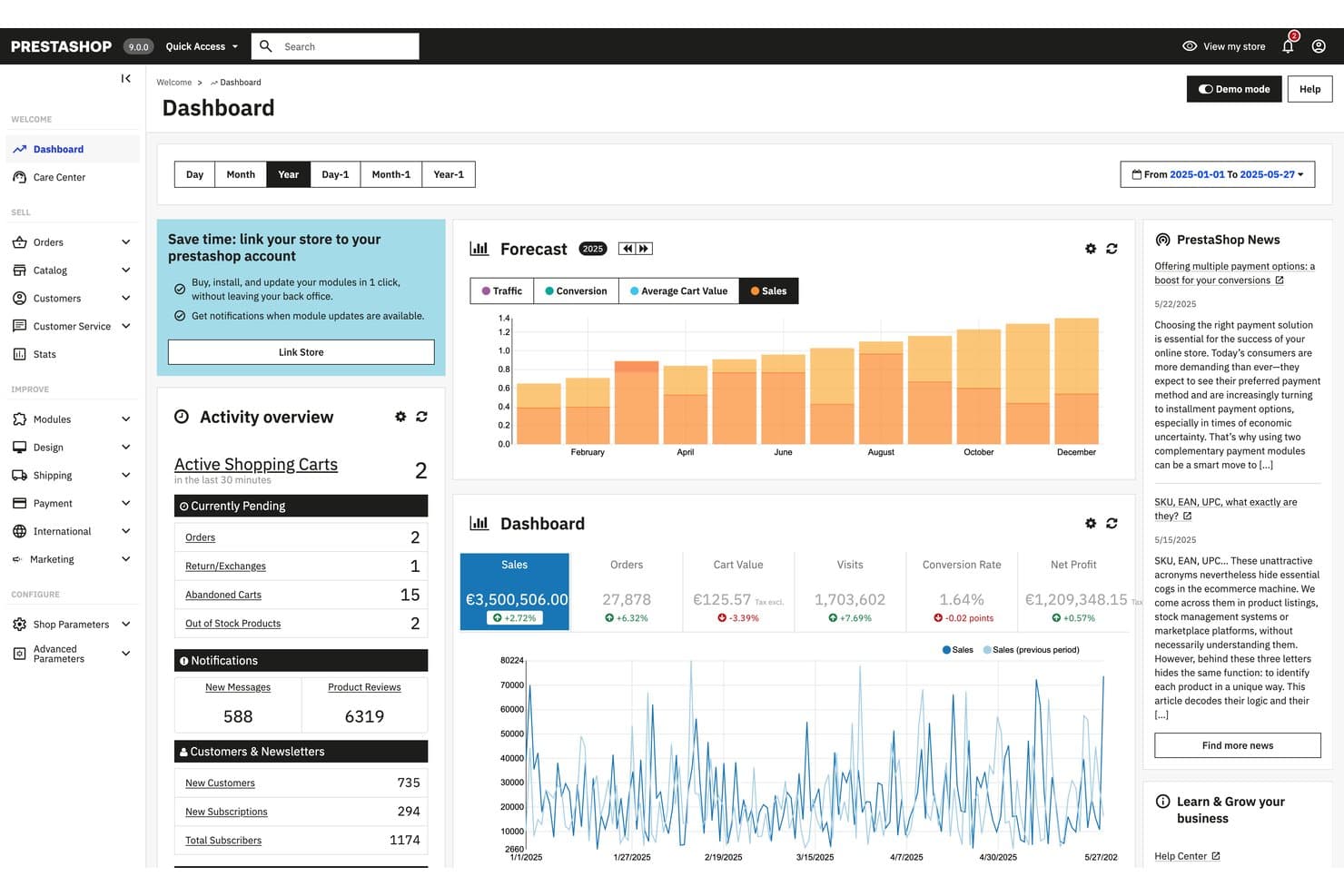Toggle Conversion series in Forecast

pyautogui.click(x=576, y=290)
